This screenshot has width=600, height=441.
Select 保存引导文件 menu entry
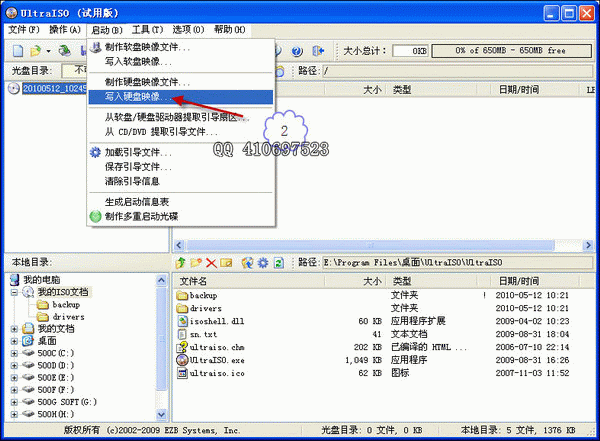(181, 167)
